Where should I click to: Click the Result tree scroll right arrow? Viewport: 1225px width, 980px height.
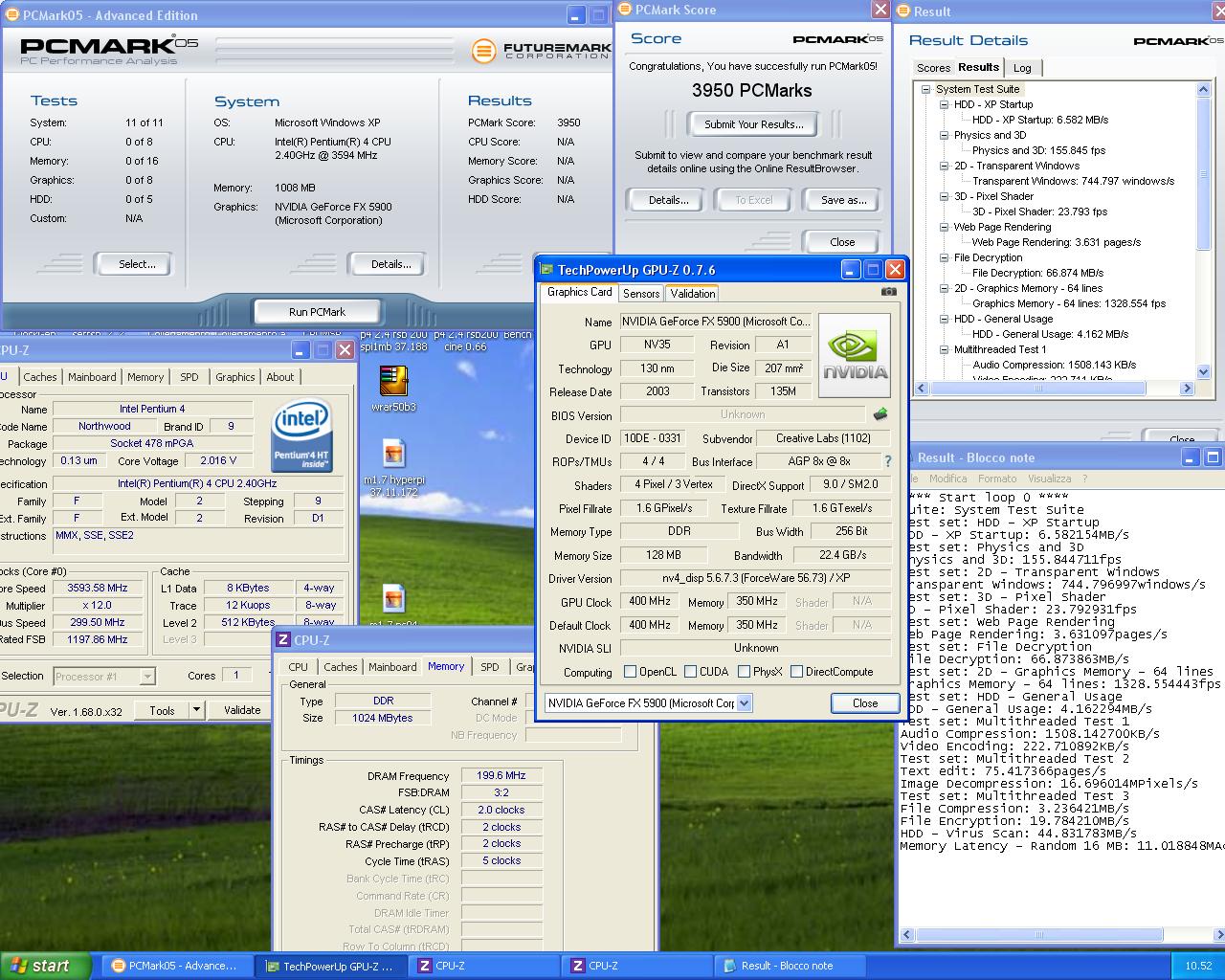(1187, 389)
